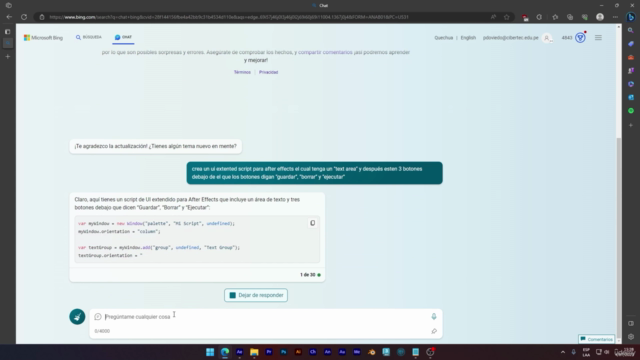The width and height of the screenshot is (640, 360).
Task: Open the Microsoft Rewards medal icon
Action: [x=580, y=38]
